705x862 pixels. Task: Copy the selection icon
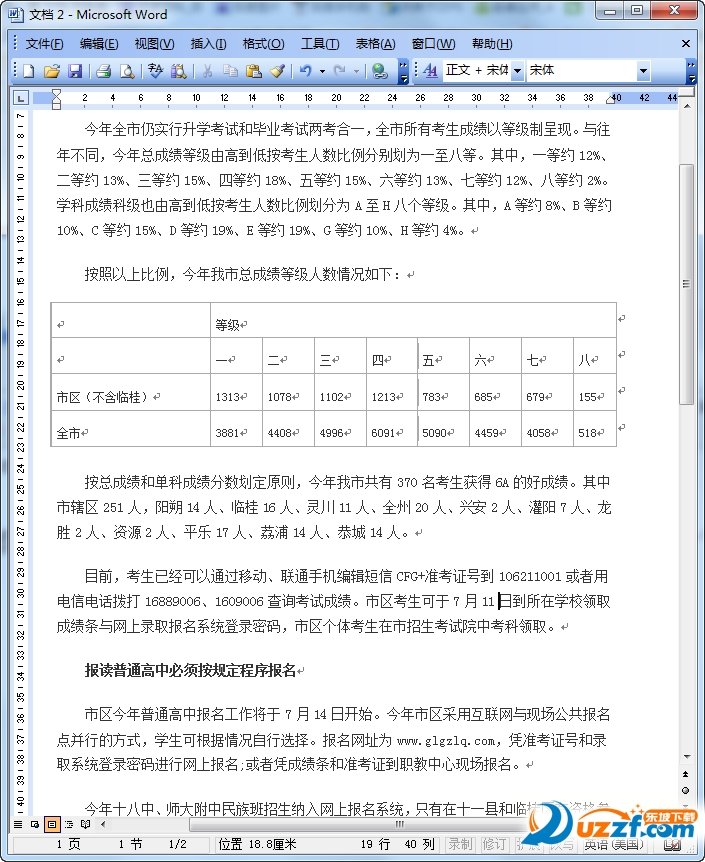click(x=230, y=70)
